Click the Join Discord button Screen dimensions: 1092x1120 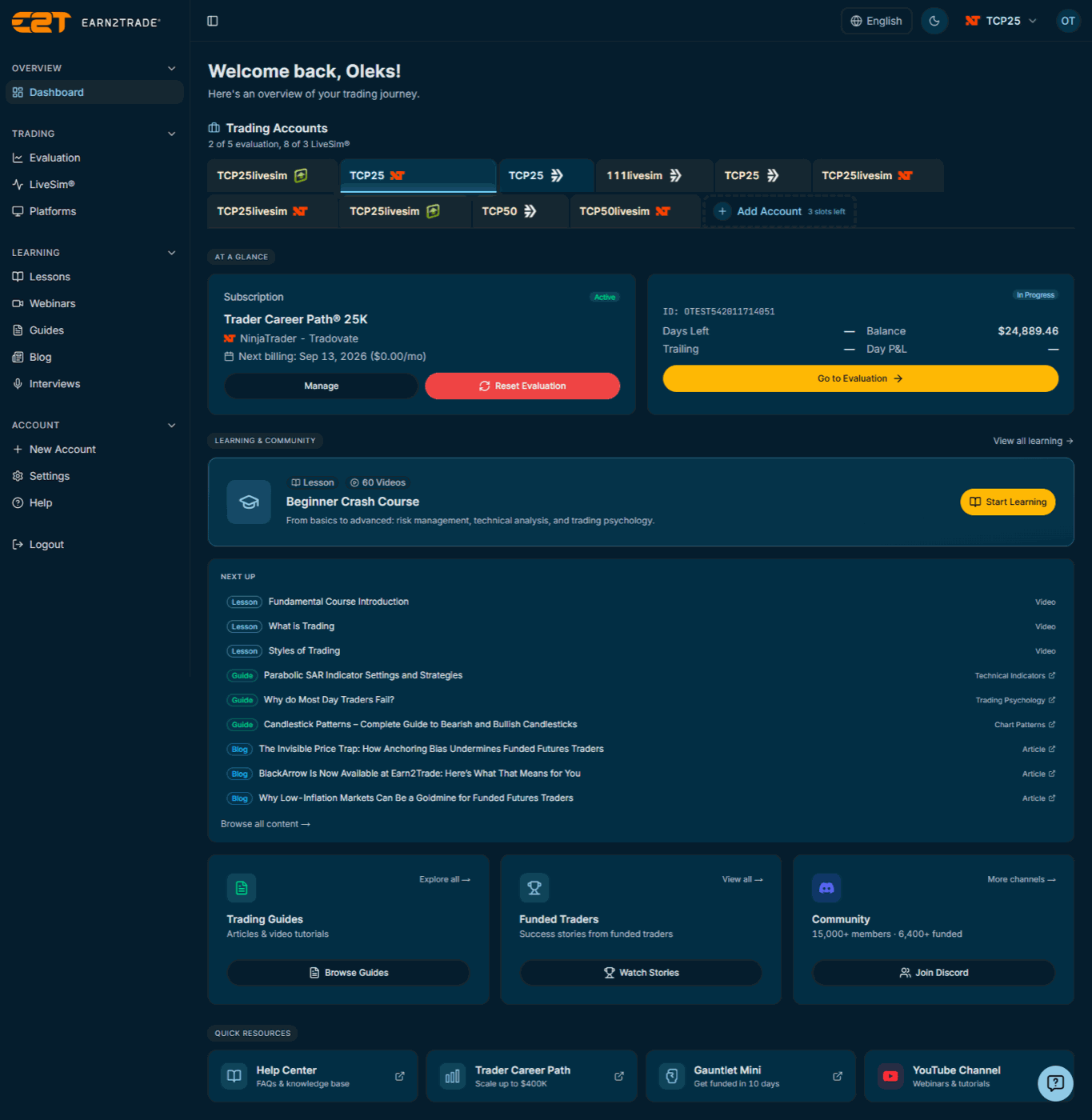click(934, 973)
